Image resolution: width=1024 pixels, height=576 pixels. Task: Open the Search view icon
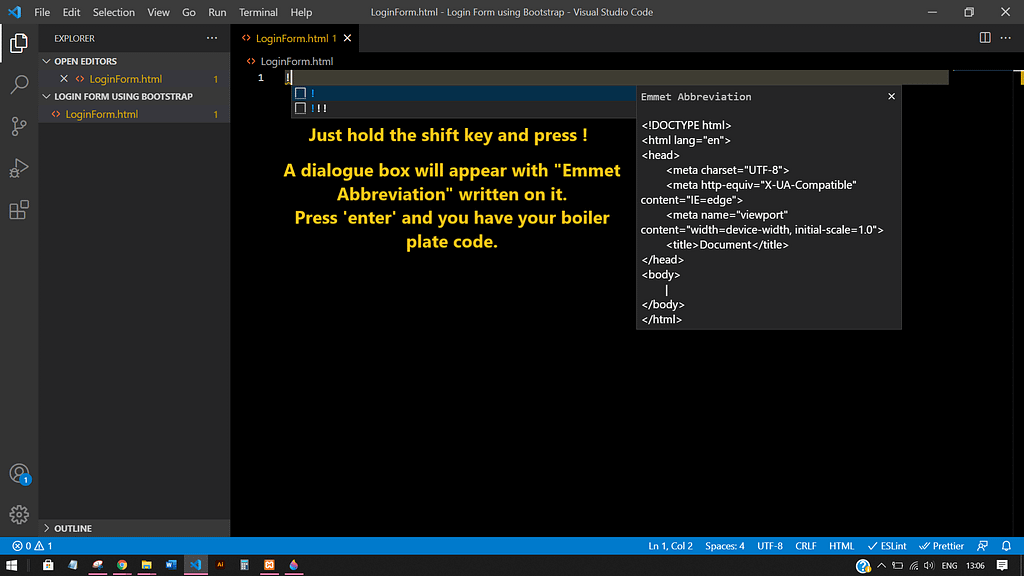coord(18,85)
